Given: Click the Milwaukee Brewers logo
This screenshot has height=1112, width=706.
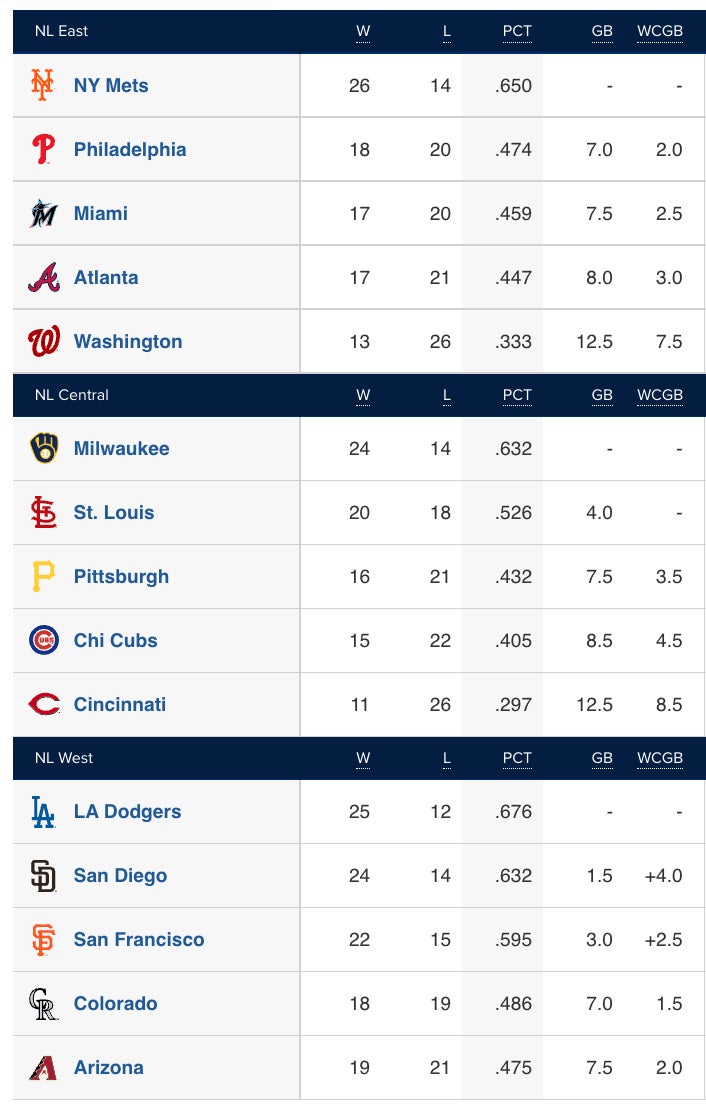Looking at the screenshot, I should (x=43, y=448).
